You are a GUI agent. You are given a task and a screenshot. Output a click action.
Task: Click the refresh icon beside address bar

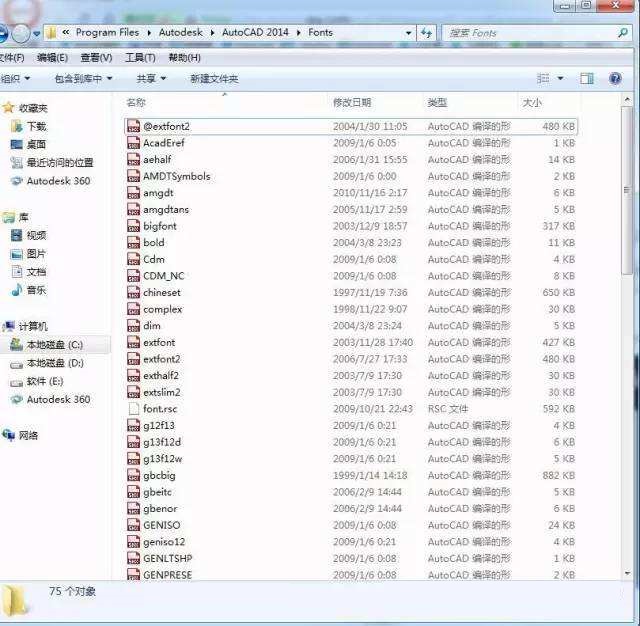(427, 33)
